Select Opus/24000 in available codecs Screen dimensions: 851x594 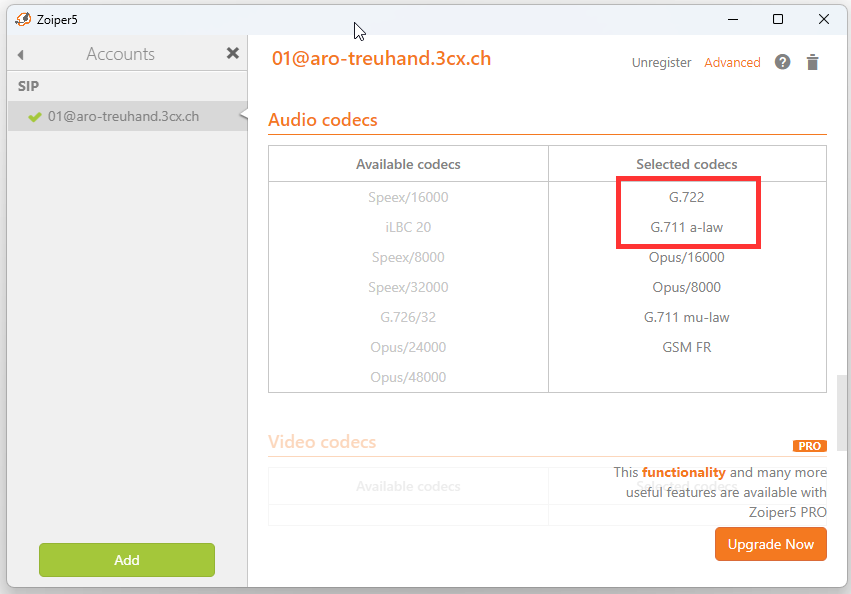pyautogui.click(x=408, y=347)
